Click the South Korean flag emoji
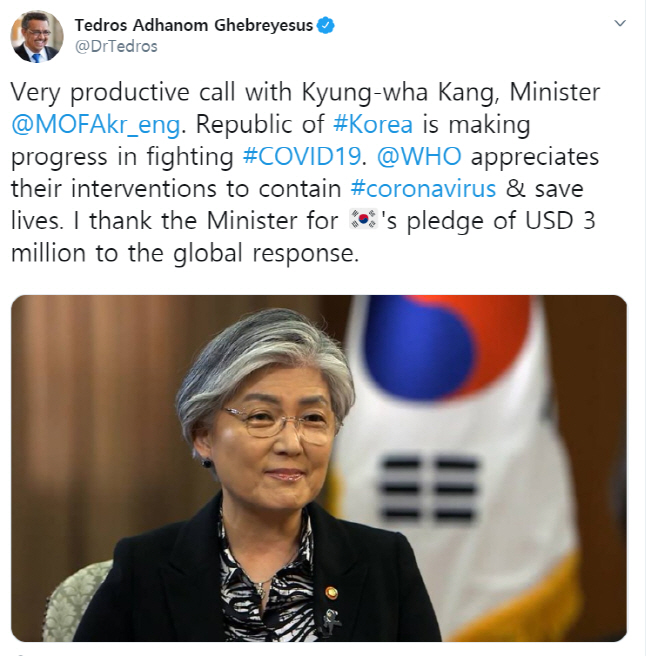 coord(363,220)
